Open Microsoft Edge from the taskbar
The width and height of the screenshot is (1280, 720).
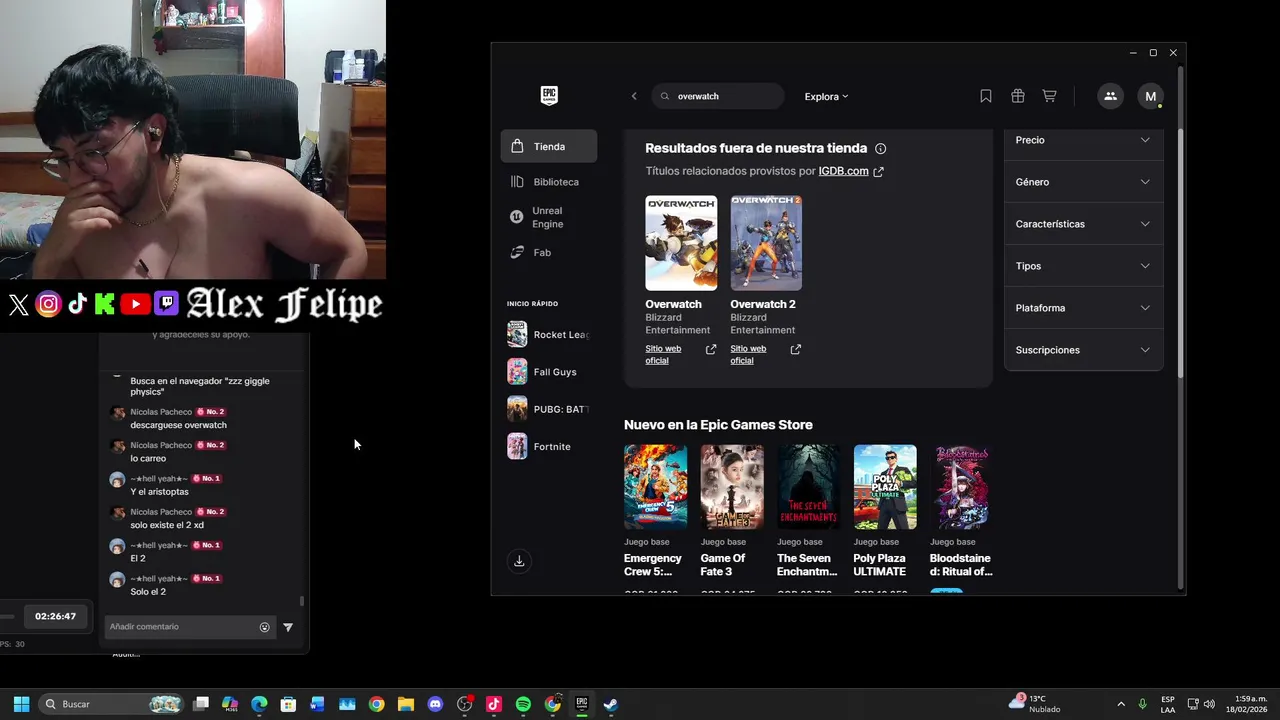259,704
